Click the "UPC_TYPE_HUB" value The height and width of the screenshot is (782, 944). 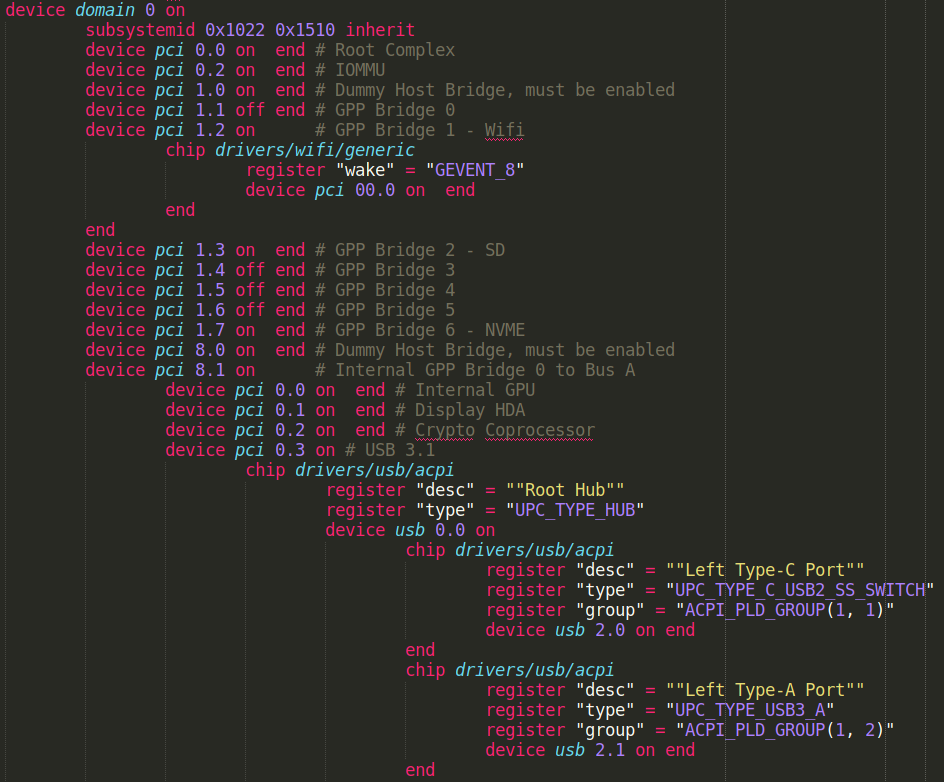click(x=575, y=510)
